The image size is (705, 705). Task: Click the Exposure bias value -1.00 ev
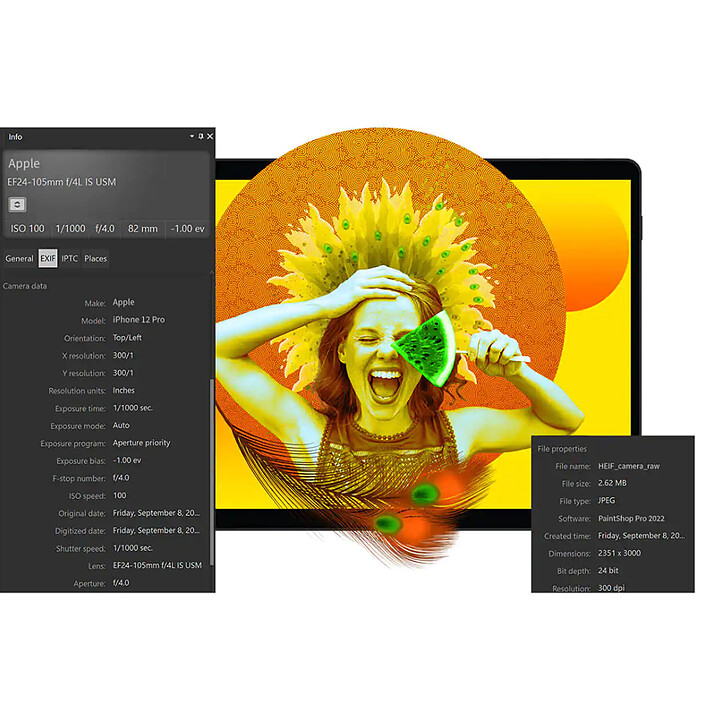coord(127,460)
